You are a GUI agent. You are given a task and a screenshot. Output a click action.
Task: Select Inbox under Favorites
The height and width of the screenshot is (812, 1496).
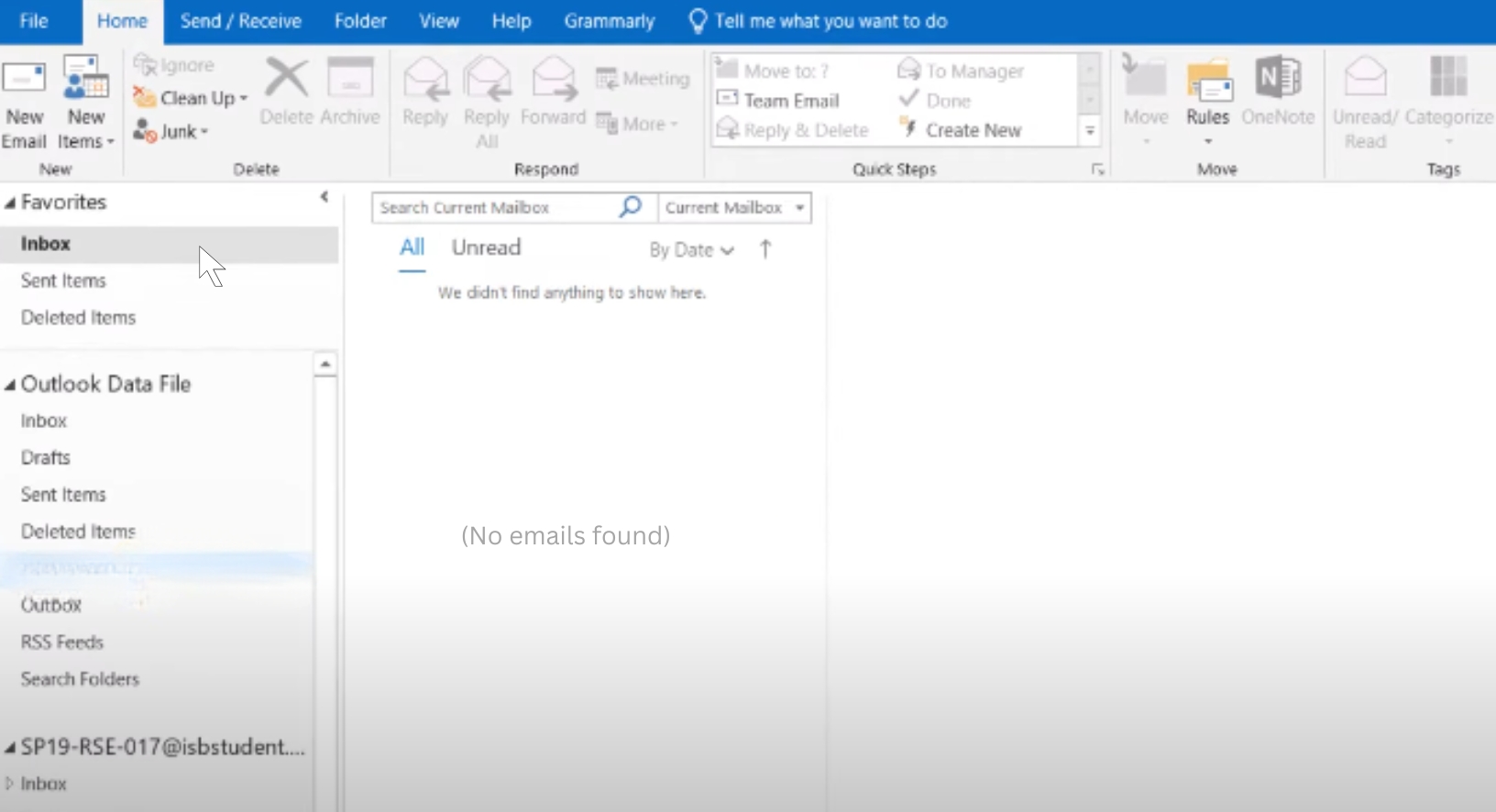click(169, 244)
